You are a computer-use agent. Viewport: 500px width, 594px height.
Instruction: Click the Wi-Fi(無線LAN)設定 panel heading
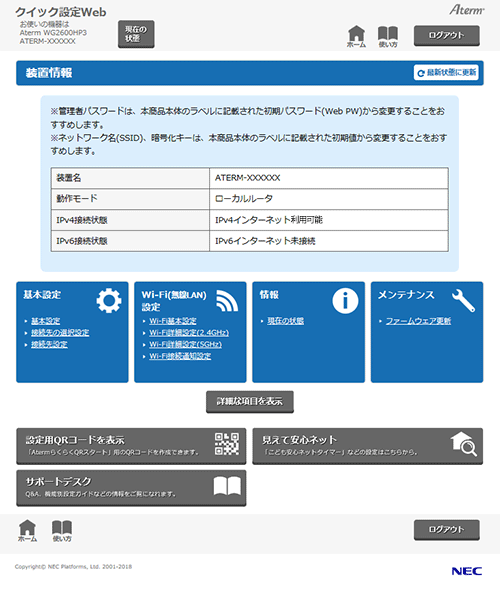tap(174, 301)
